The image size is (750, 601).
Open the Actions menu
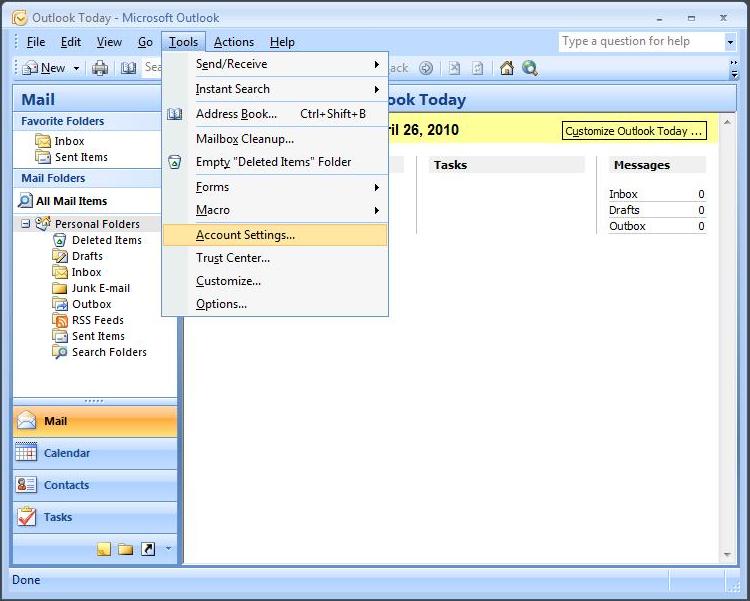pyautogui.click(x=234, y=42)
